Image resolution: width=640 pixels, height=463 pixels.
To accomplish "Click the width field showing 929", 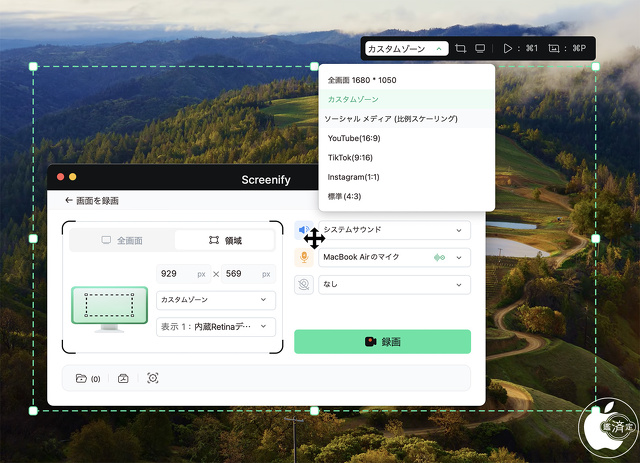I will point(182,273).
